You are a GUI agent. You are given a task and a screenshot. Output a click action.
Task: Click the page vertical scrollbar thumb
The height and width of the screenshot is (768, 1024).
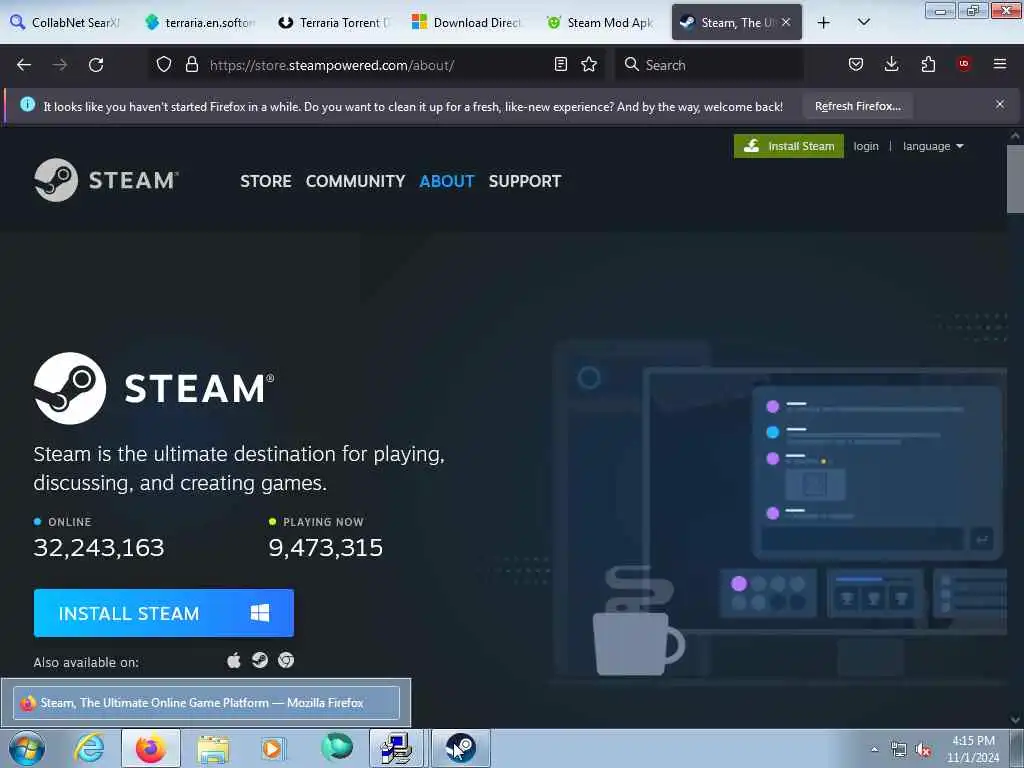point(1015,178)
